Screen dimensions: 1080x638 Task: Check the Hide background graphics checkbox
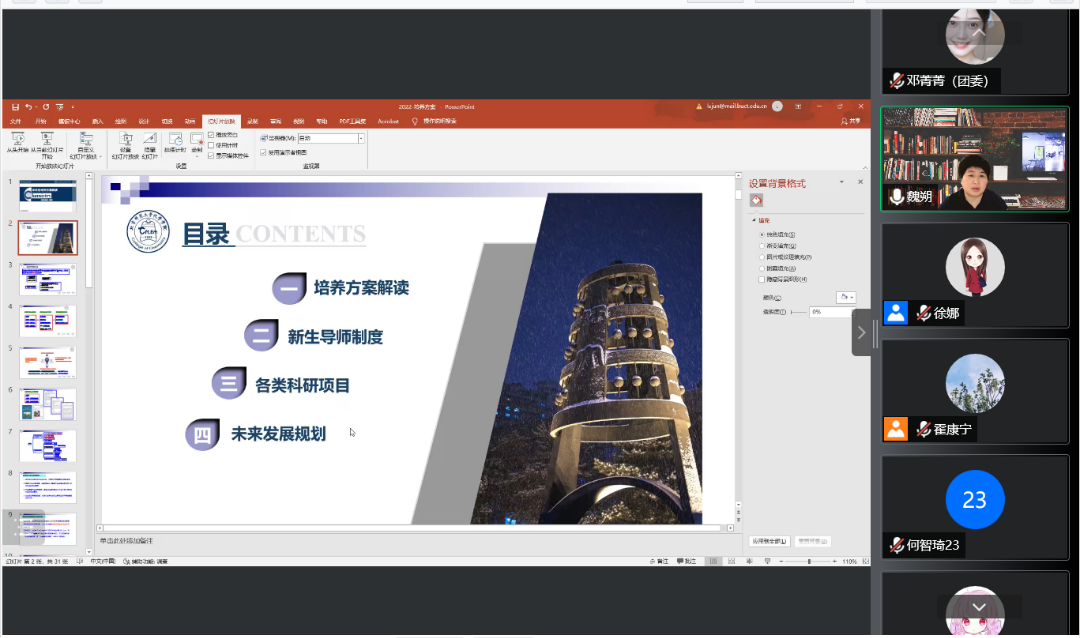[762, 279]
